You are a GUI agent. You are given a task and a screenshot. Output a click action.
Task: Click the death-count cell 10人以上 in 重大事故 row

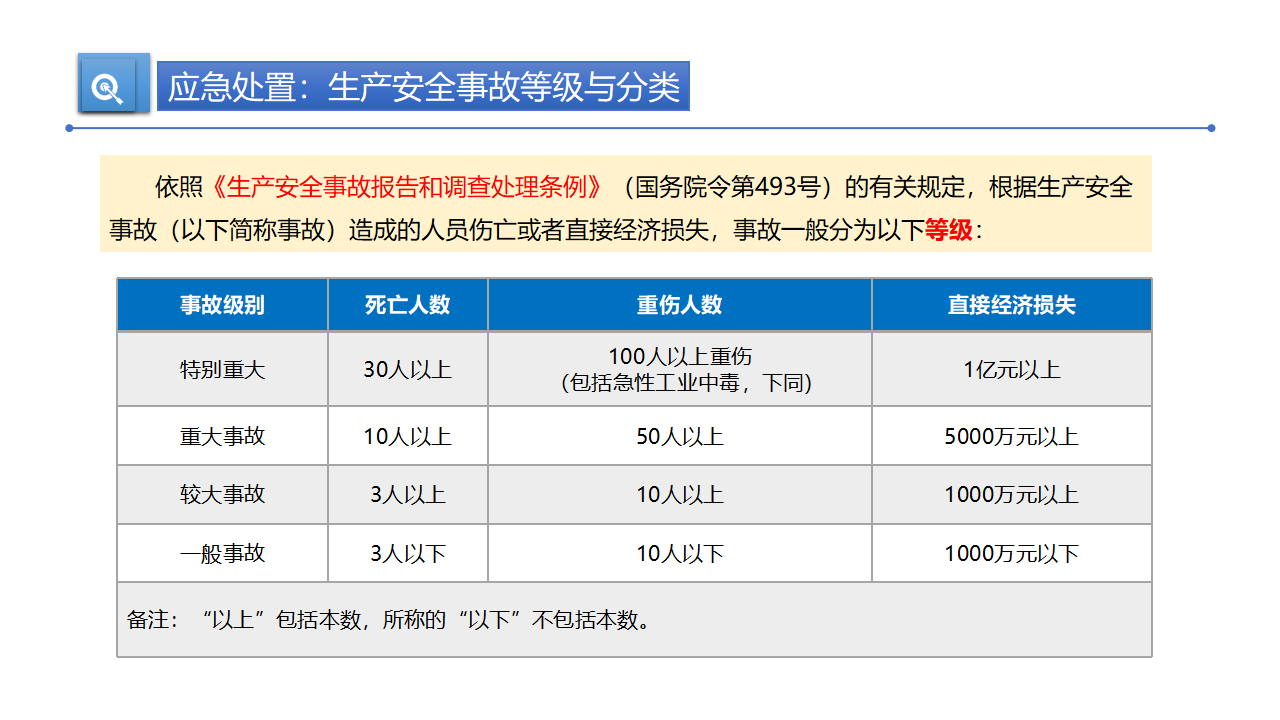[x=408, y=436]
